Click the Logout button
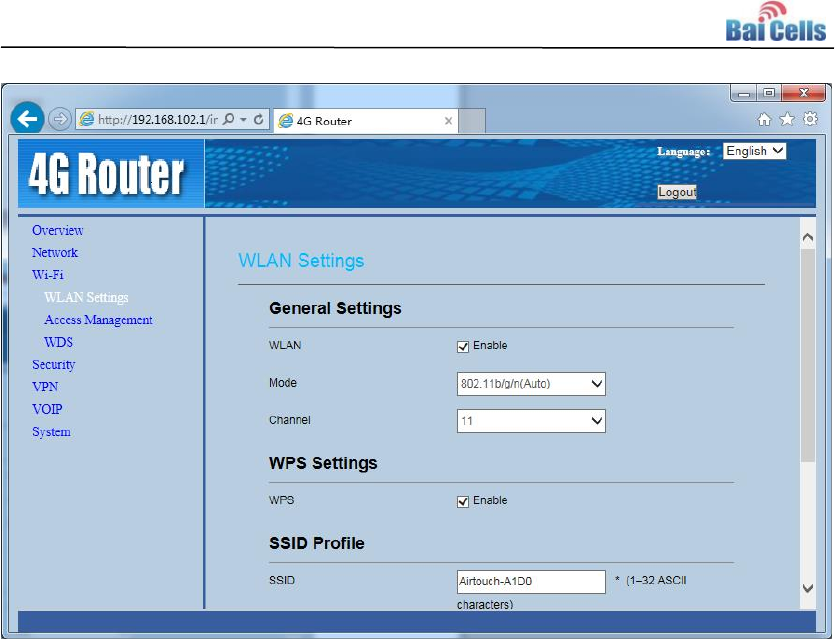Viewport: 835px width, 639px height. pyautogui.click(x=677, y=192)
